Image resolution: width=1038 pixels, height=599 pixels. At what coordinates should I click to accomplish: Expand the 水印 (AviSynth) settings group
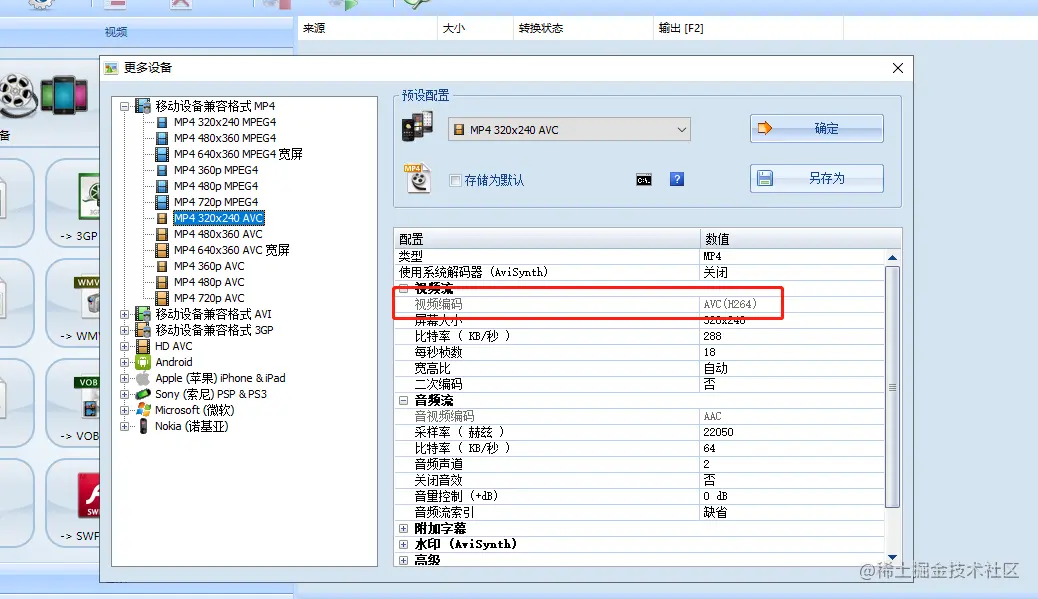click(x=404, y=544)
